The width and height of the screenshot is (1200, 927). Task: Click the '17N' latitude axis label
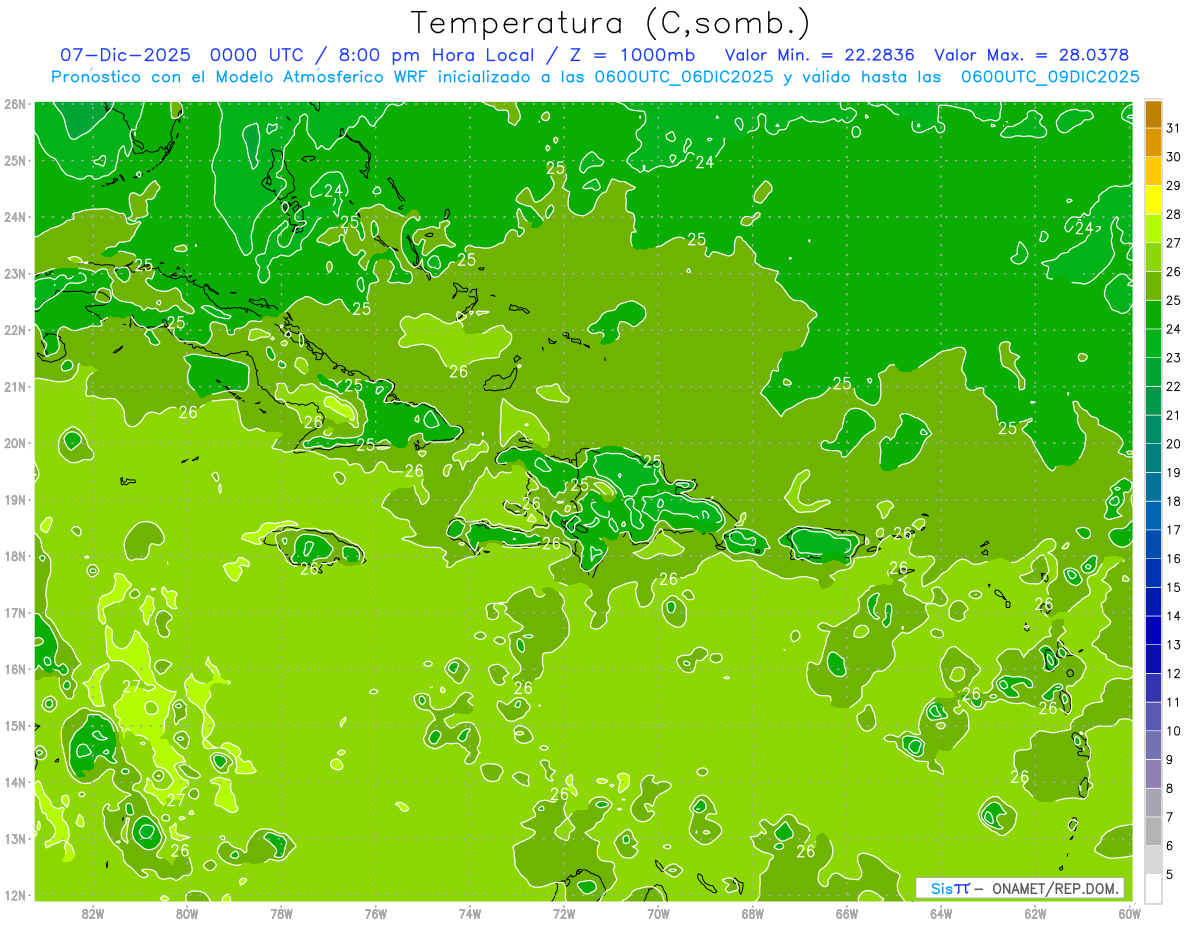click(14, 613)
